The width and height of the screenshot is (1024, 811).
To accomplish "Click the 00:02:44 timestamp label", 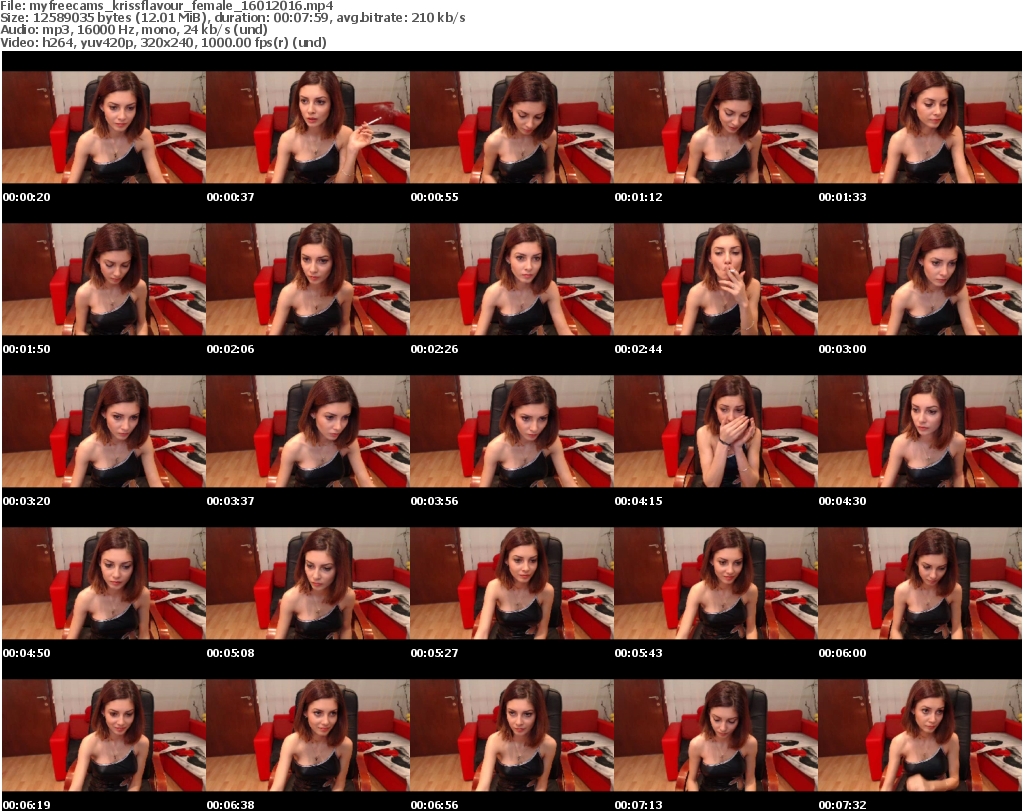I will 638,349.
